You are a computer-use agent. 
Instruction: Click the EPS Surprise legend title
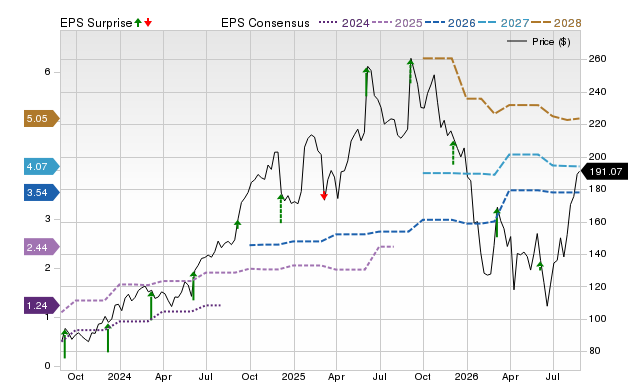click(96, 23)
